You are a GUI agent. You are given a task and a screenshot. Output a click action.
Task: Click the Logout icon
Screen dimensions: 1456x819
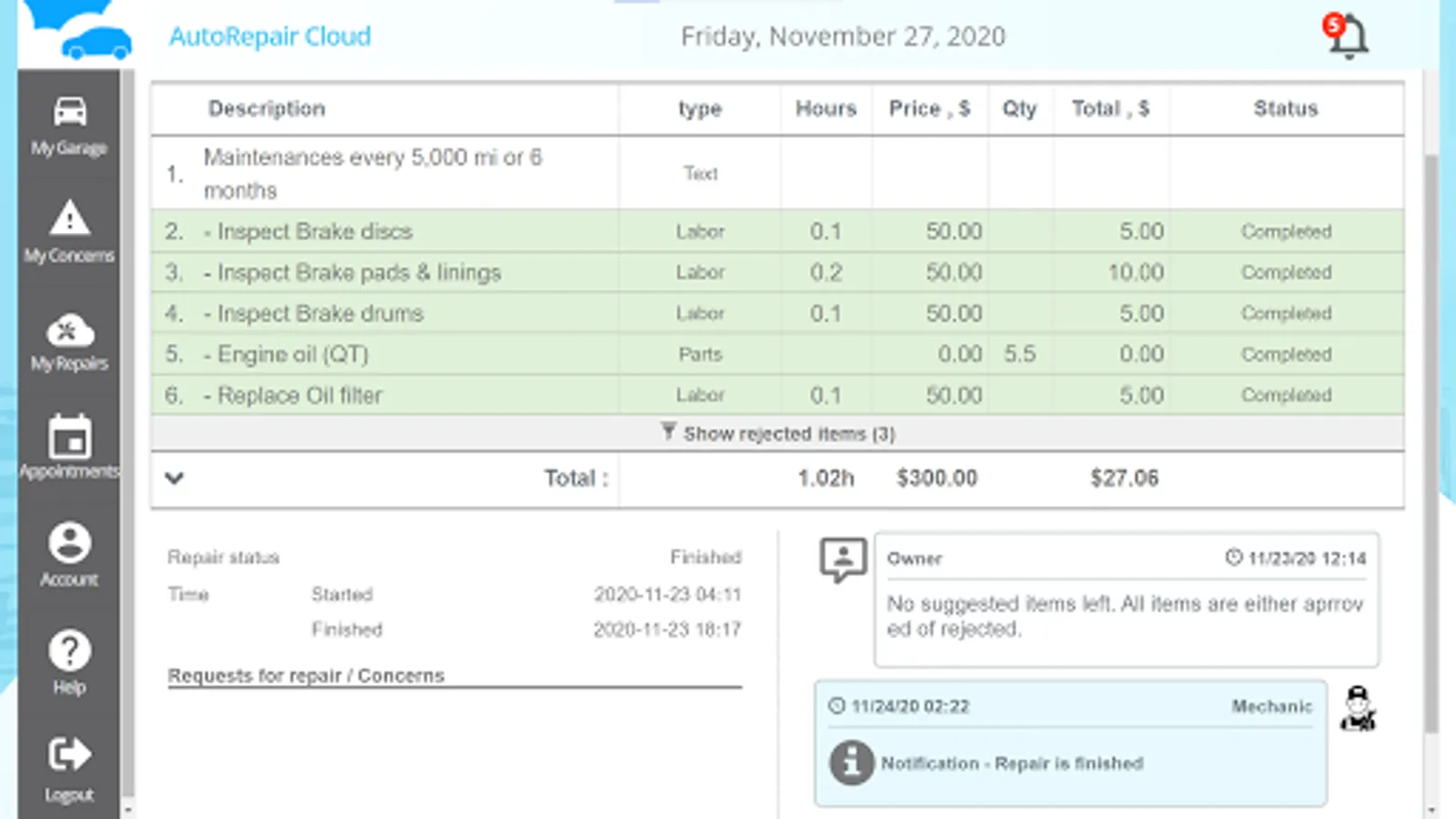point(69,755)
